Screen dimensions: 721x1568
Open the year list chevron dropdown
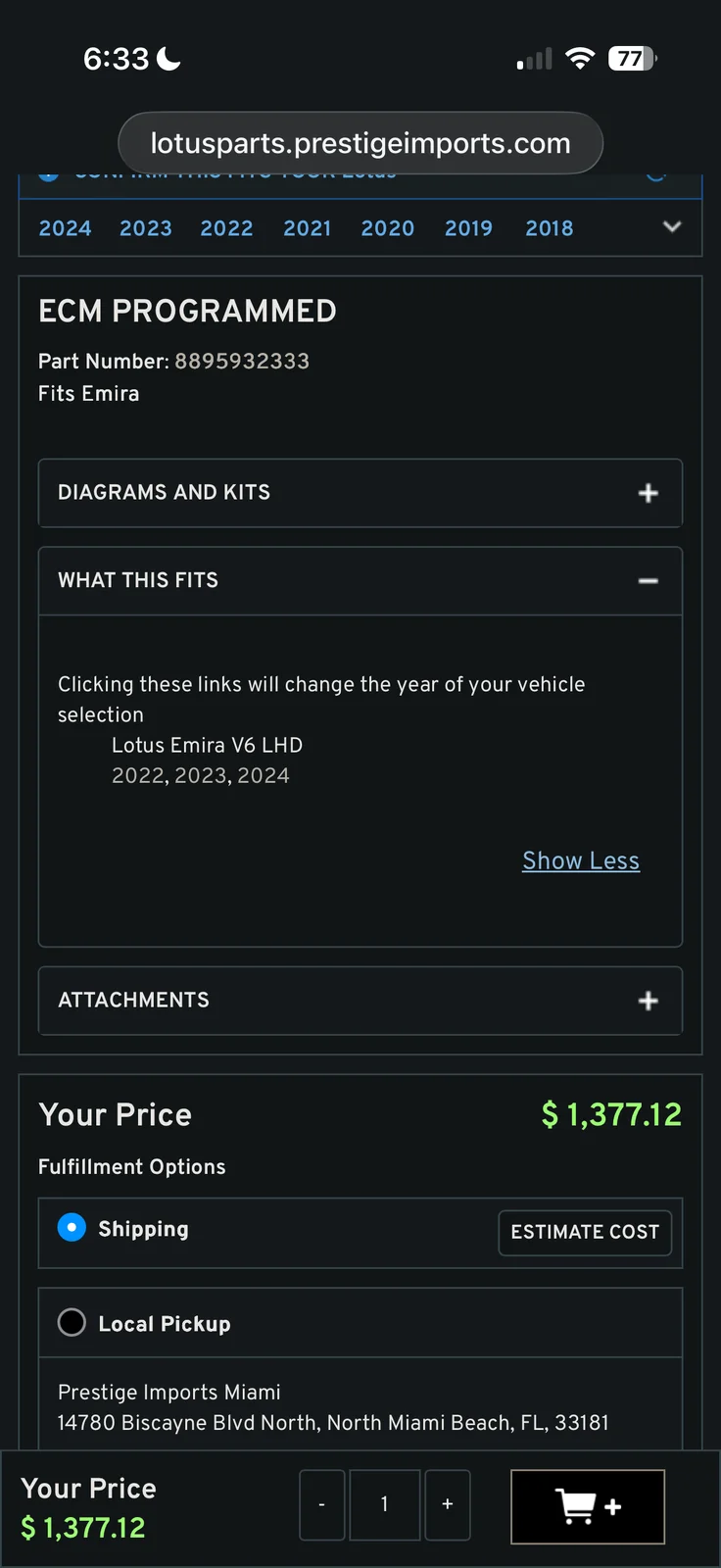click(672, 226)
